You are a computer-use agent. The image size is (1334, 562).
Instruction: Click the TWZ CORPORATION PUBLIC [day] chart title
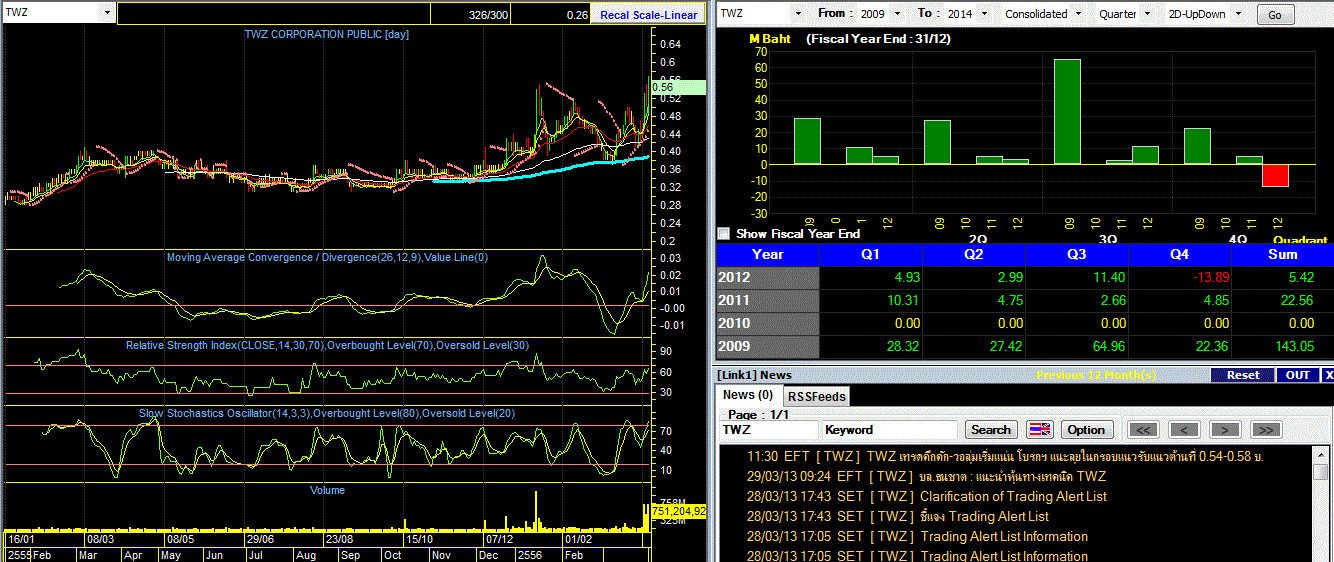point(326,34)
